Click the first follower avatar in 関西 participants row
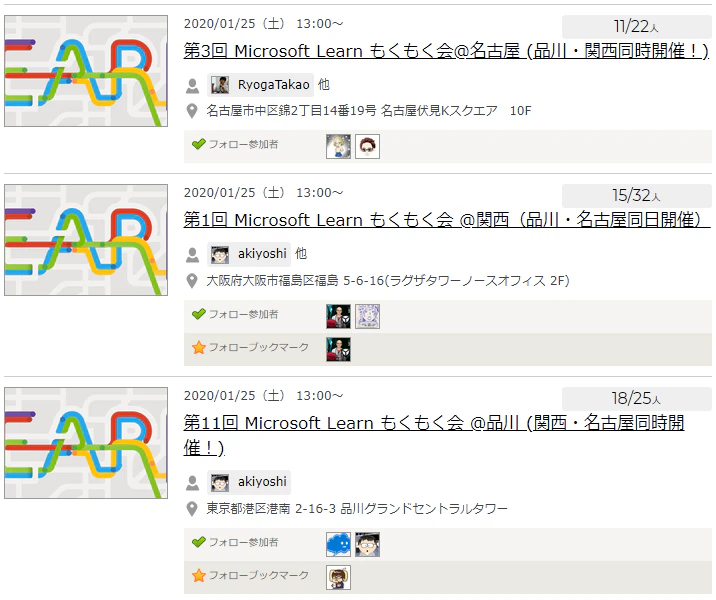 click(x=338, y=316)
